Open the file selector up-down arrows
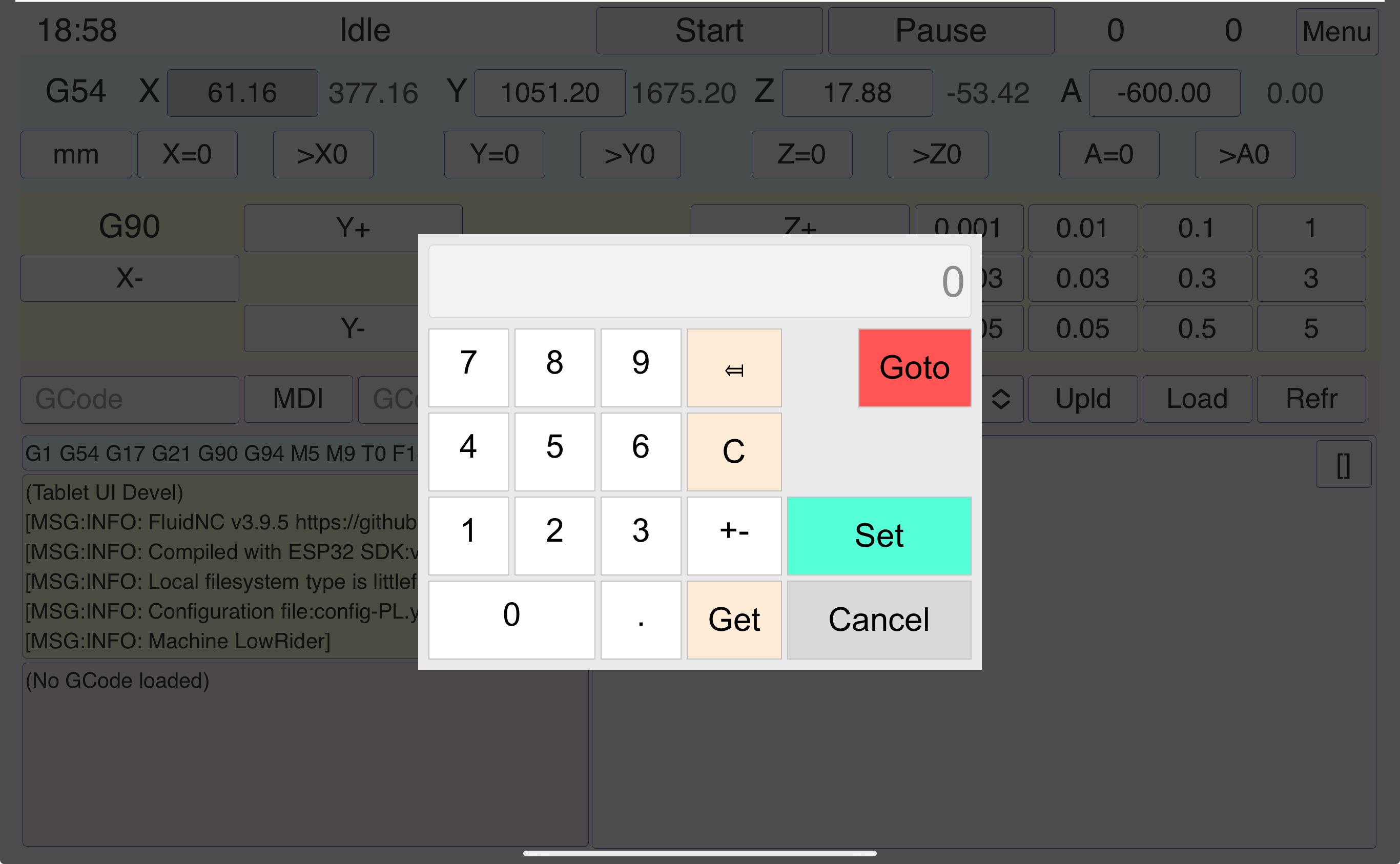 [1001, 398]
